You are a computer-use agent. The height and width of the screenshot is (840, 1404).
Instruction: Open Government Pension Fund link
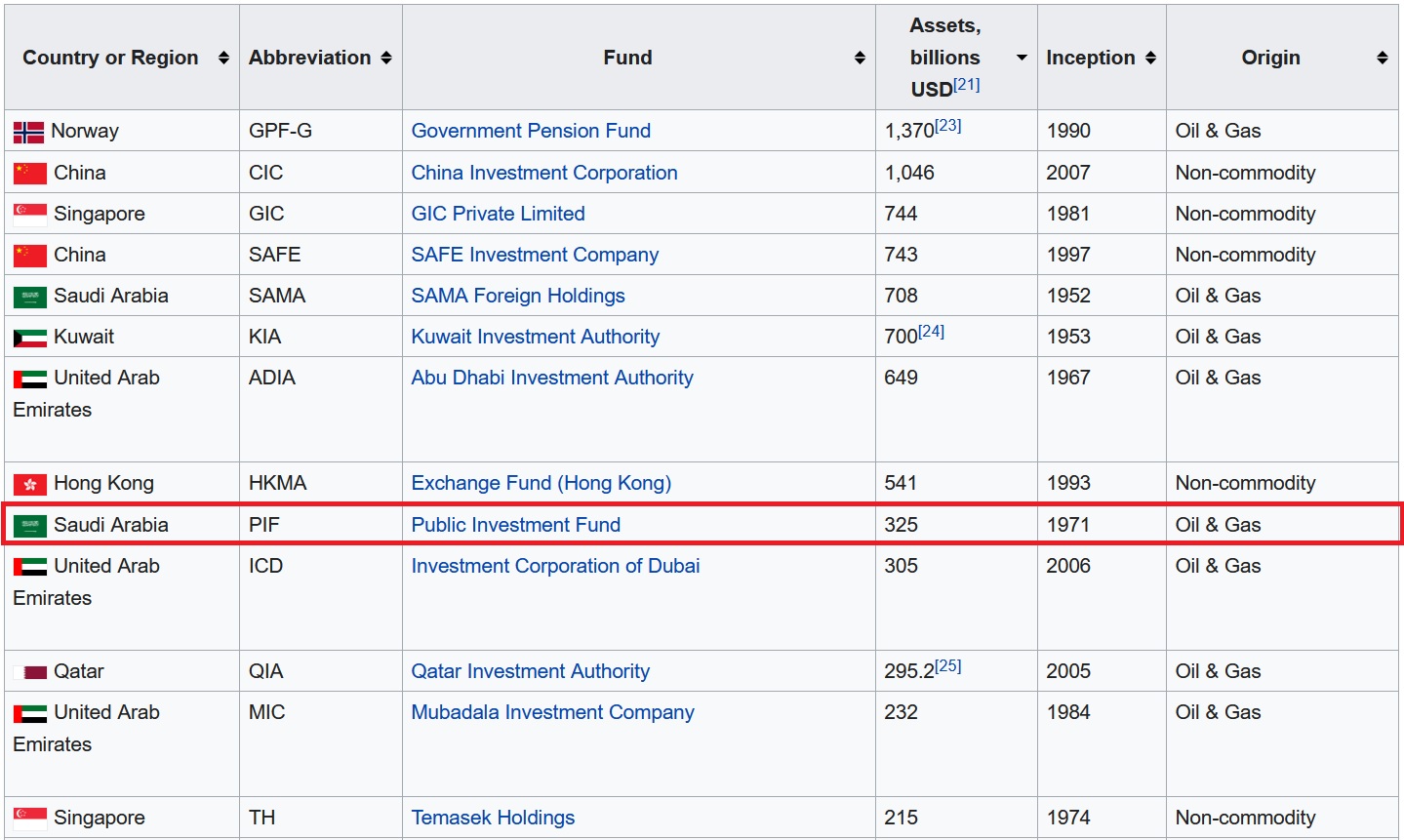(x=531, y=131)
